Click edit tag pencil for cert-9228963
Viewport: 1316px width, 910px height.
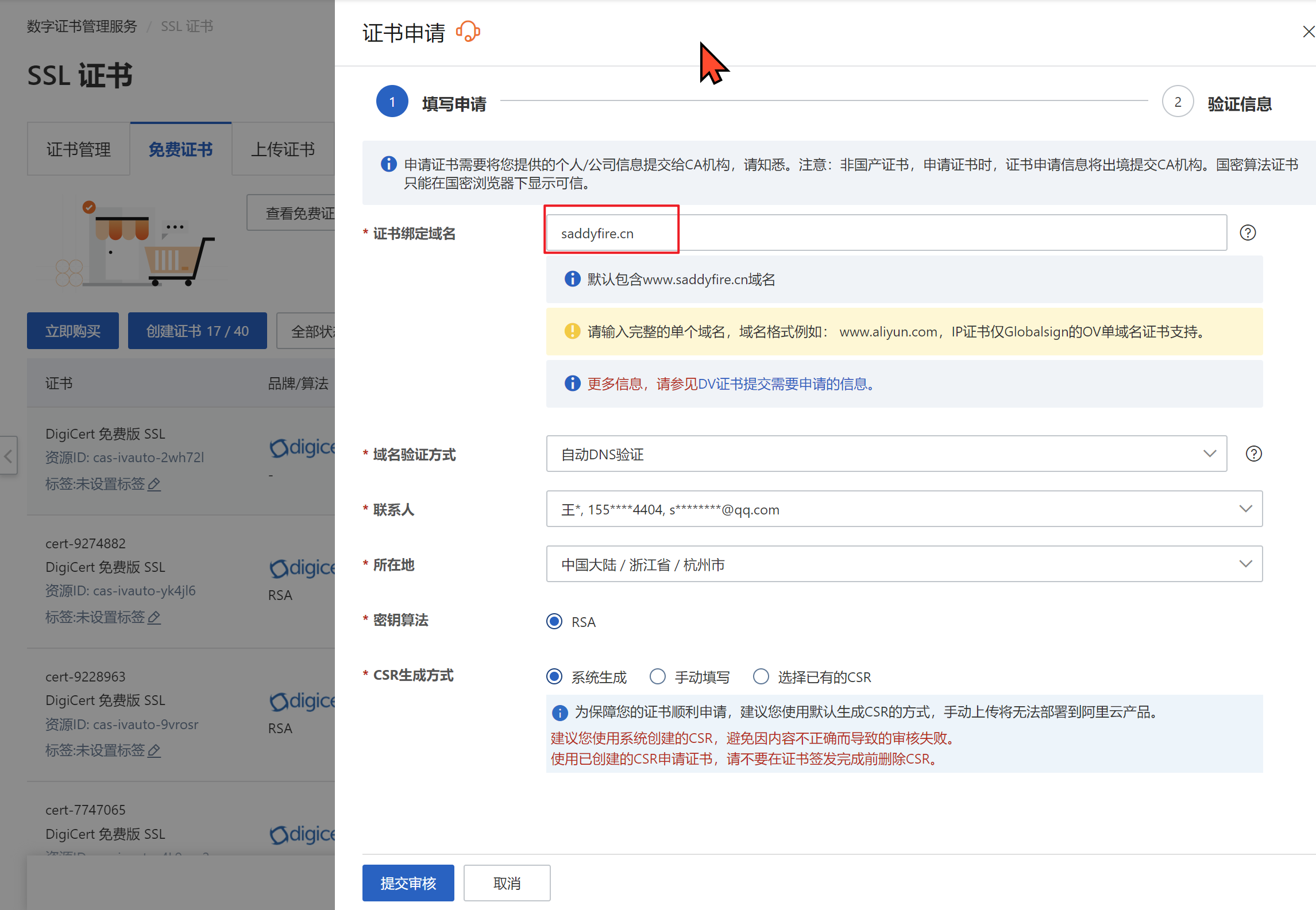(x=154, y=751)
